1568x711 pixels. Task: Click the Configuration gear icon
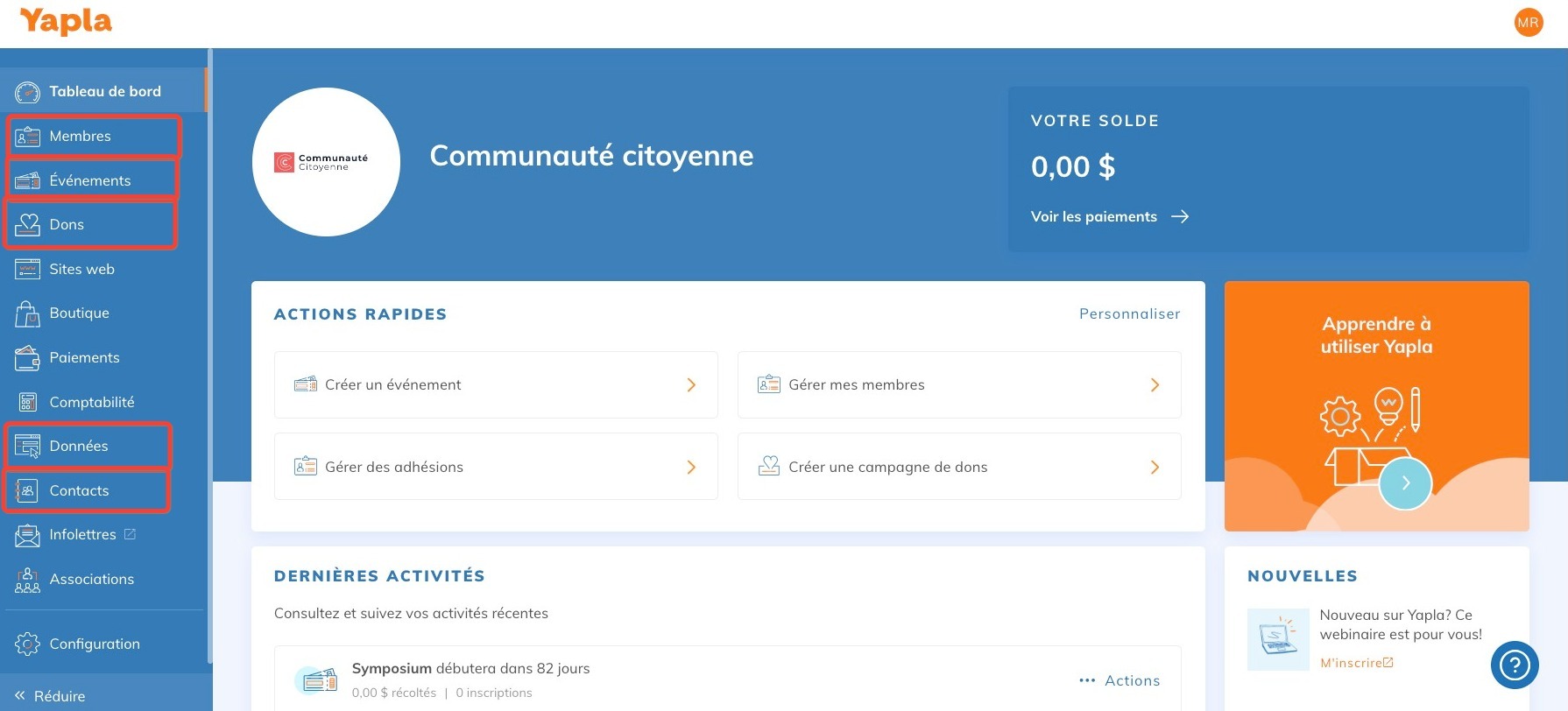[x=27, y=644]
